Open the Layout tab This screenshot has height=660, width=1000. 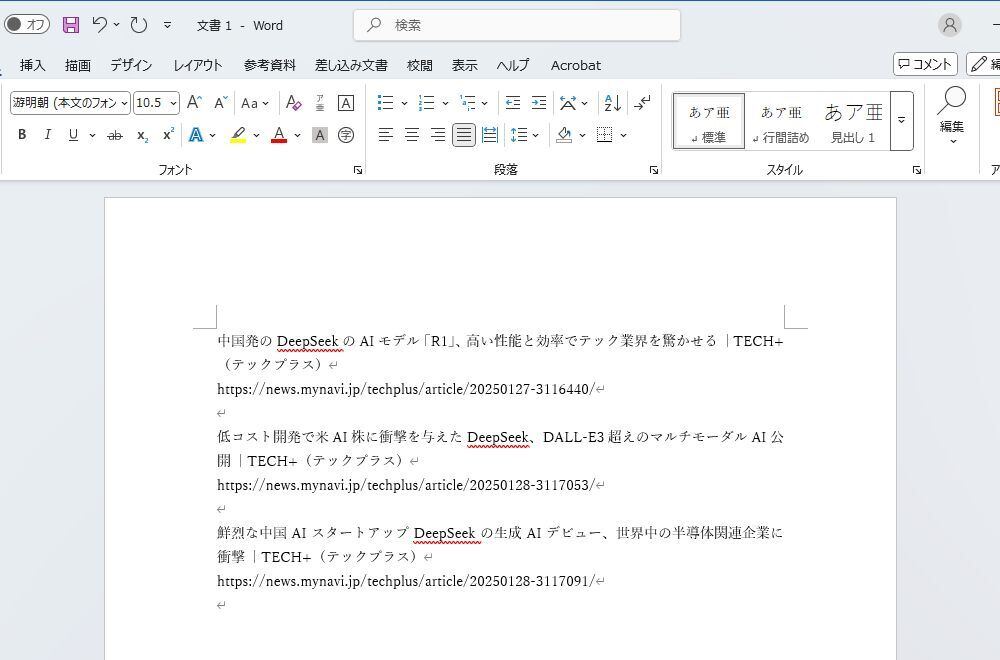[x=198, y=65]
